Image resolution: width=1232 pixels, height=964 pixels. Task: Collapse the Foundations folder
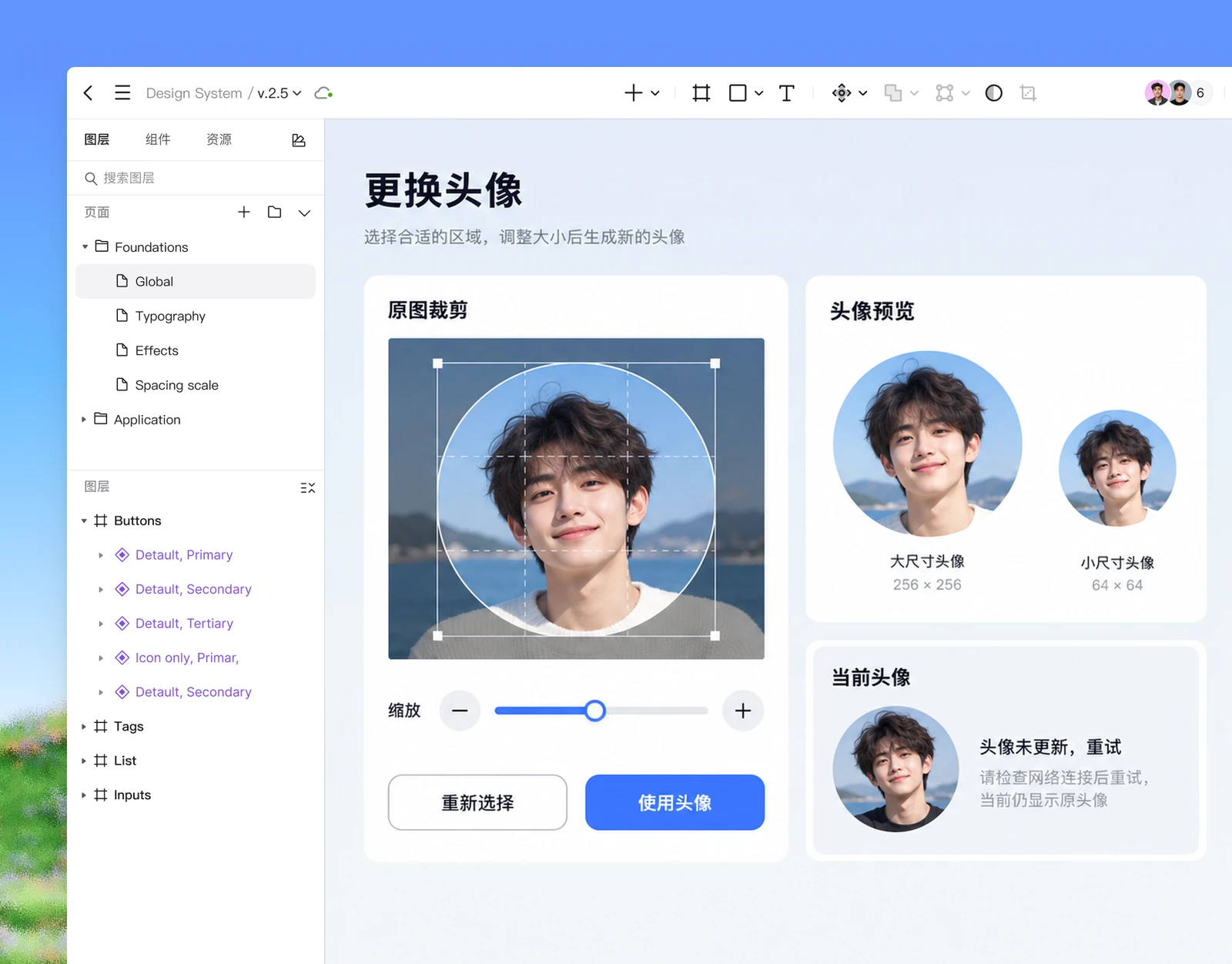pyautogui.click(x=85, y=247)
